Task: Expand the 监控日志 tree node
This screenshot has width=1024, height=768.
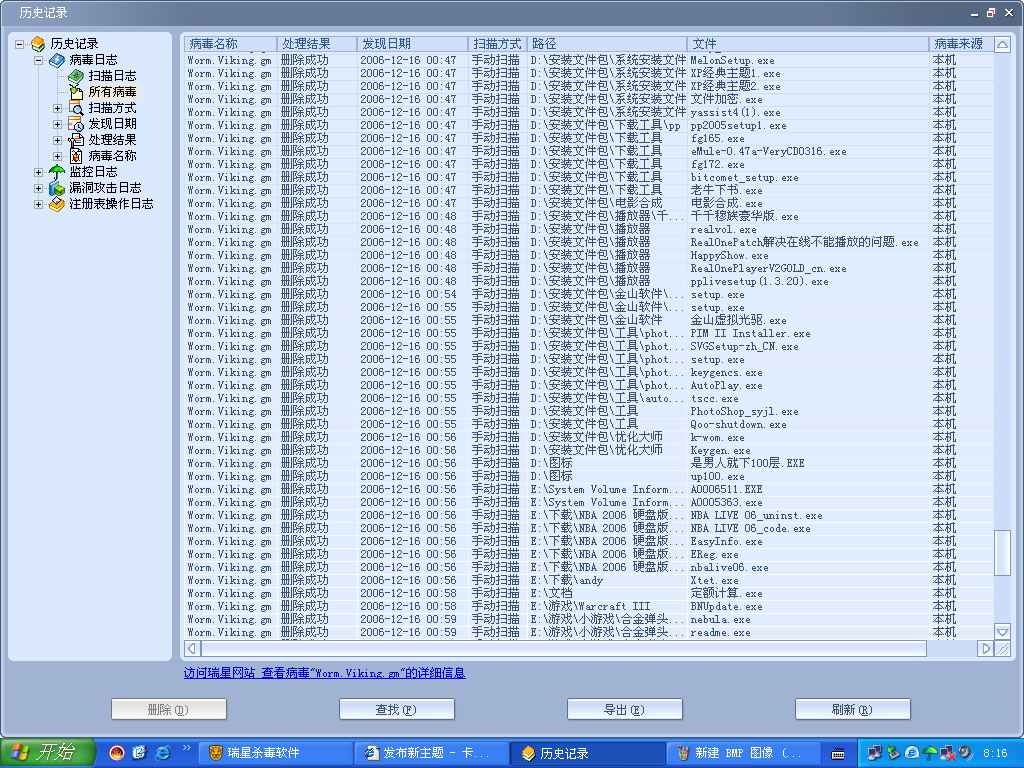Action: coord(39,172)
